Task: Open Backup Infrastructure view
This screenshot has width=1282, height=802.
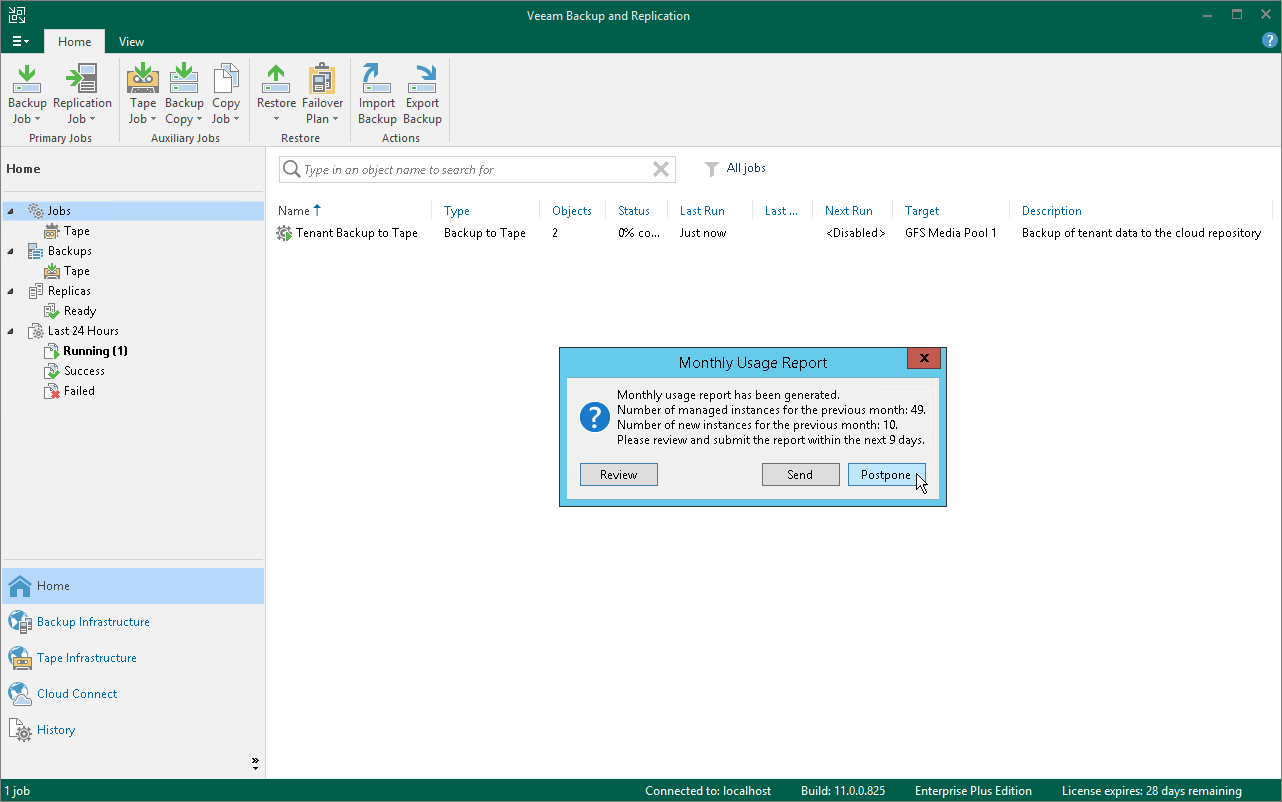Action: [93, 622]
